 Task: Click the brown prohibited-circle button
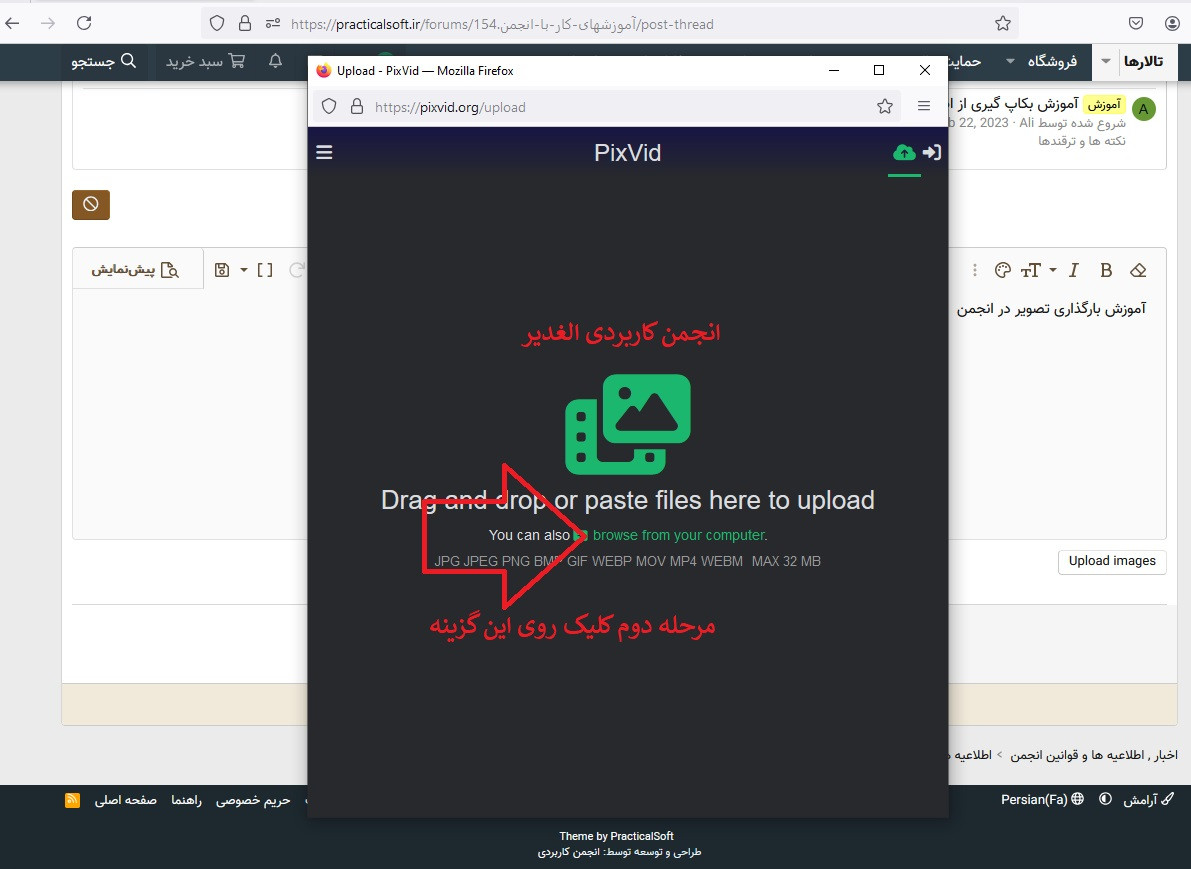[x=91, y=205]
